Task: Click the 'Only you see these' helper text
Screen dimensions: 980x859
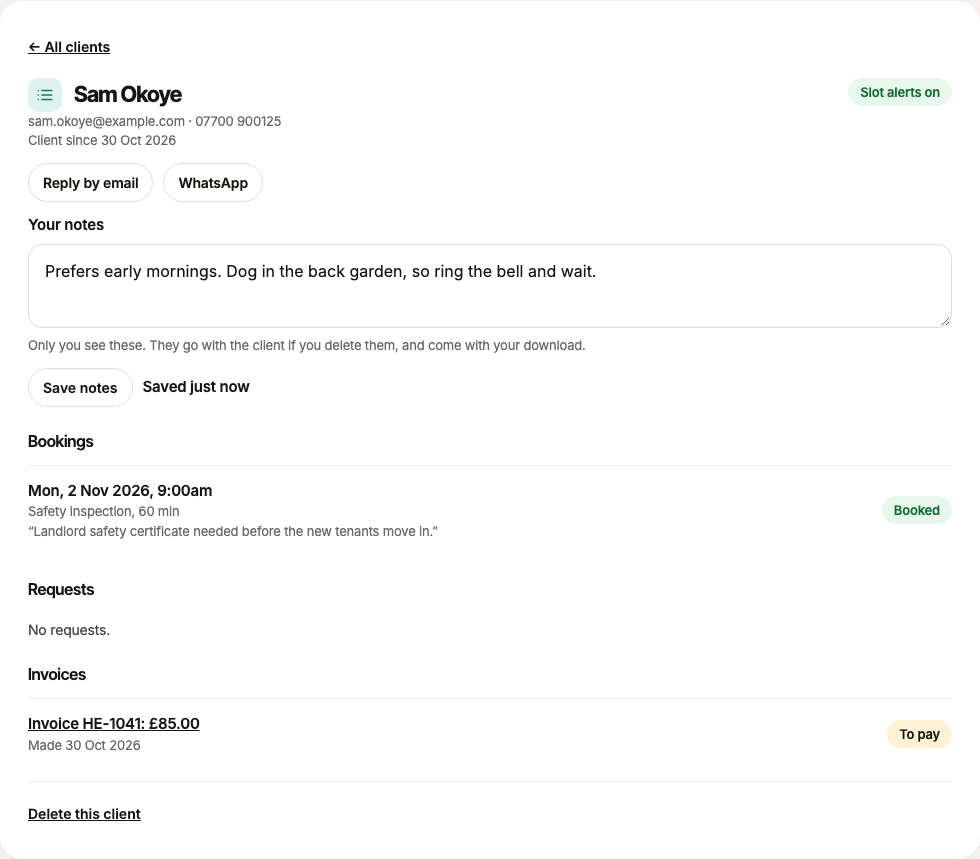Action: pos(306,345)
